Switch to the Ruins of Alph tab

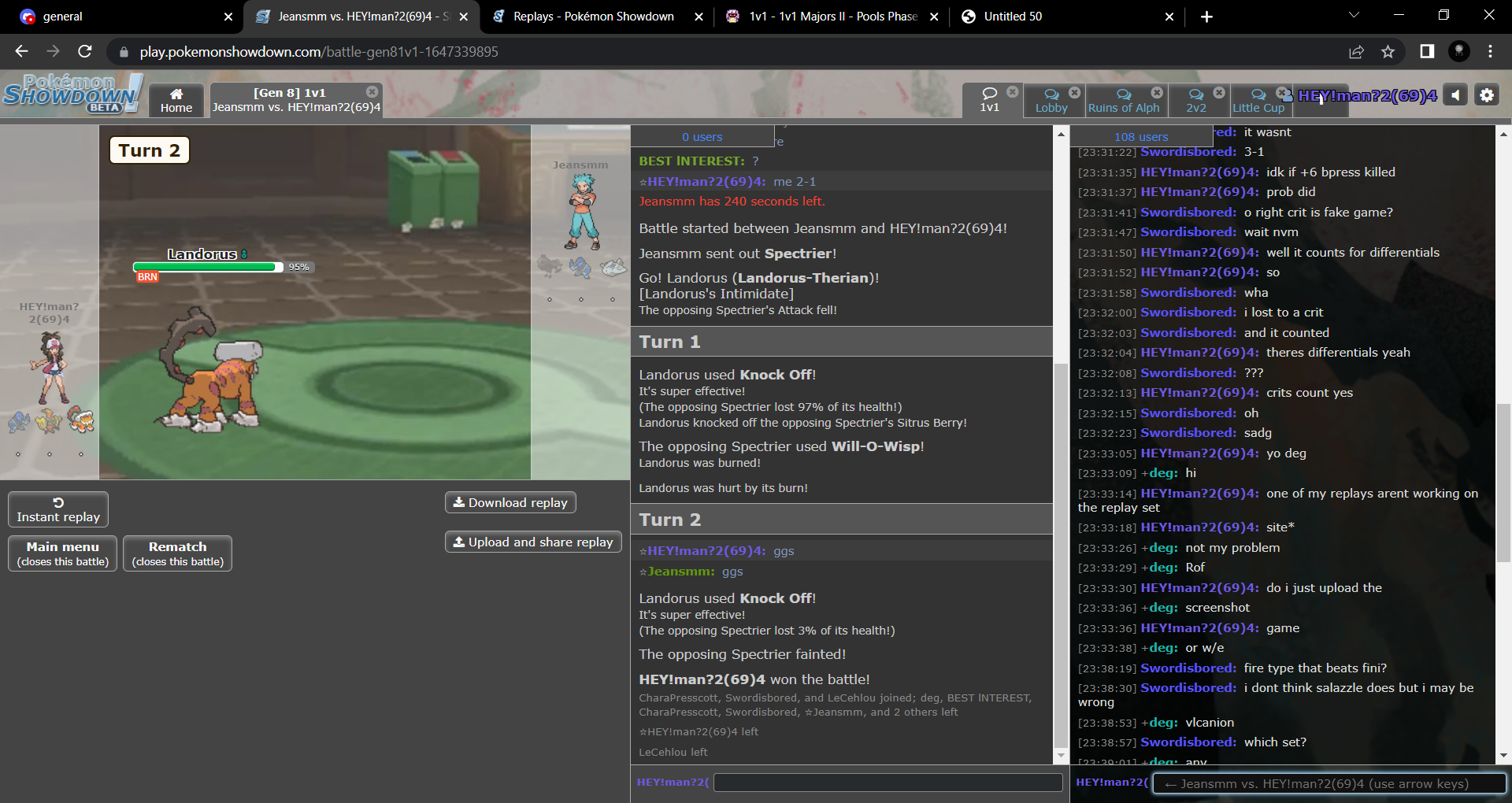coord(1124,101)
